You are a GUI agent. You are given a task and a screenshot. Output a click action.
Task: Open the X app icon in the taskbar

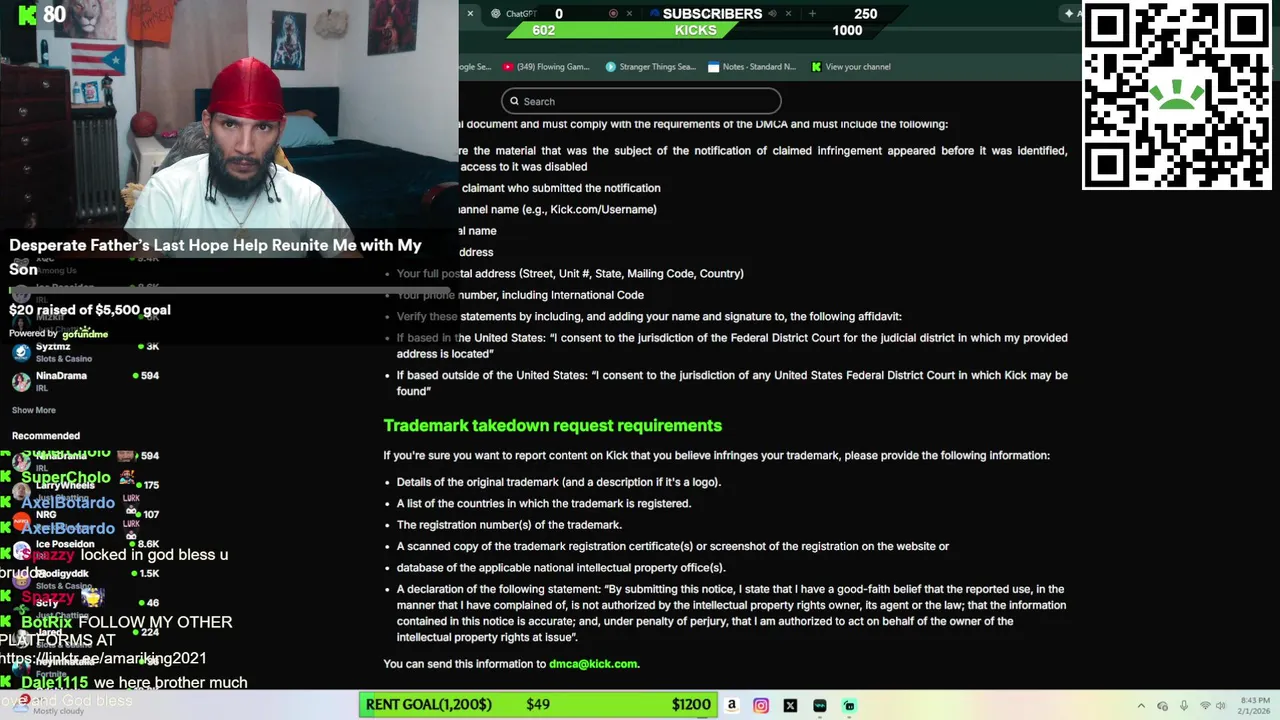tap(790, 705)
